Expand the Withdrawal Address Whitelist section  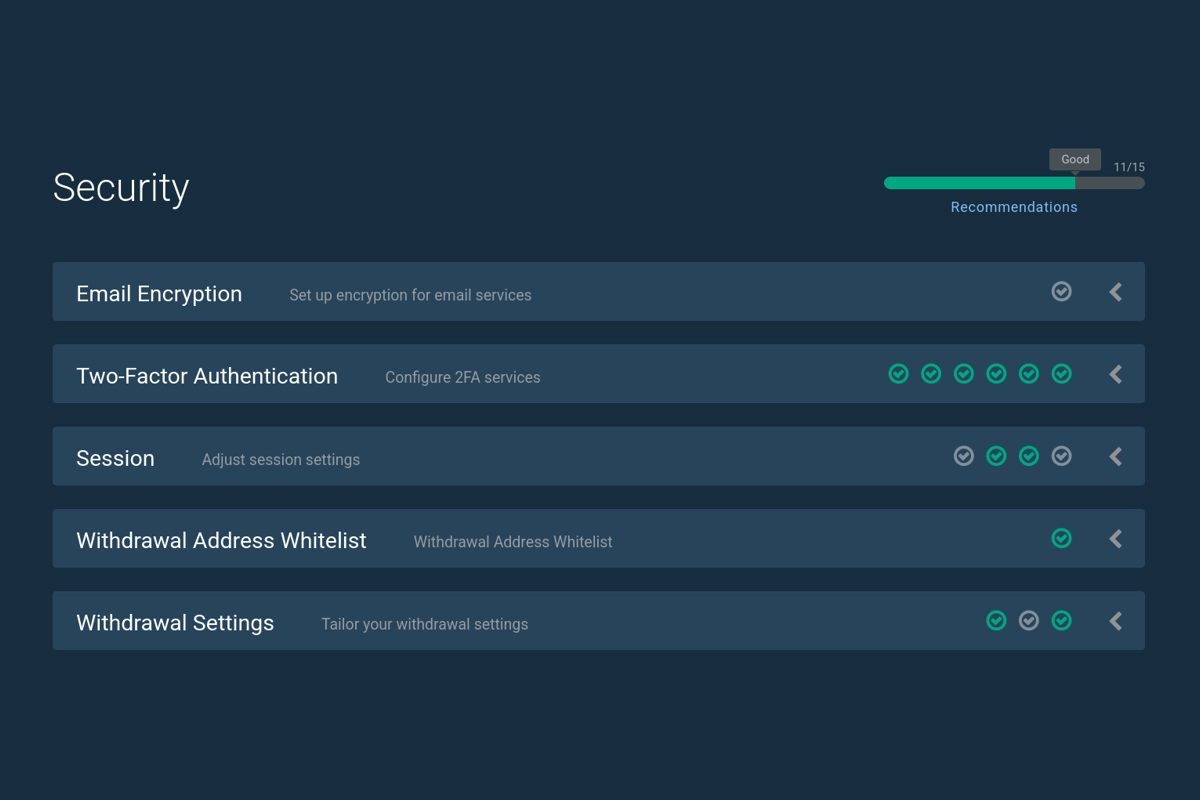pyautogui.click(x=1114, y=538)
